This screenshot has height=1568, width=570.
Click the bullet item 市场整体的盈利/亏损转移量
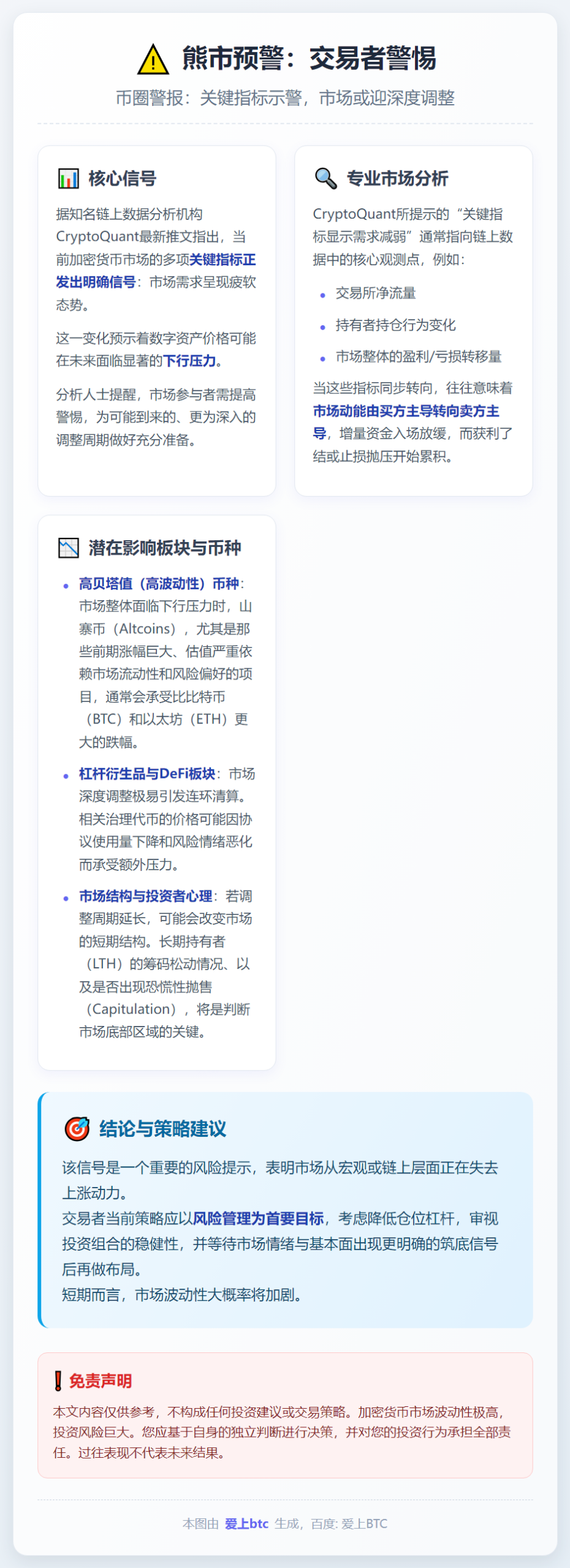419,356
